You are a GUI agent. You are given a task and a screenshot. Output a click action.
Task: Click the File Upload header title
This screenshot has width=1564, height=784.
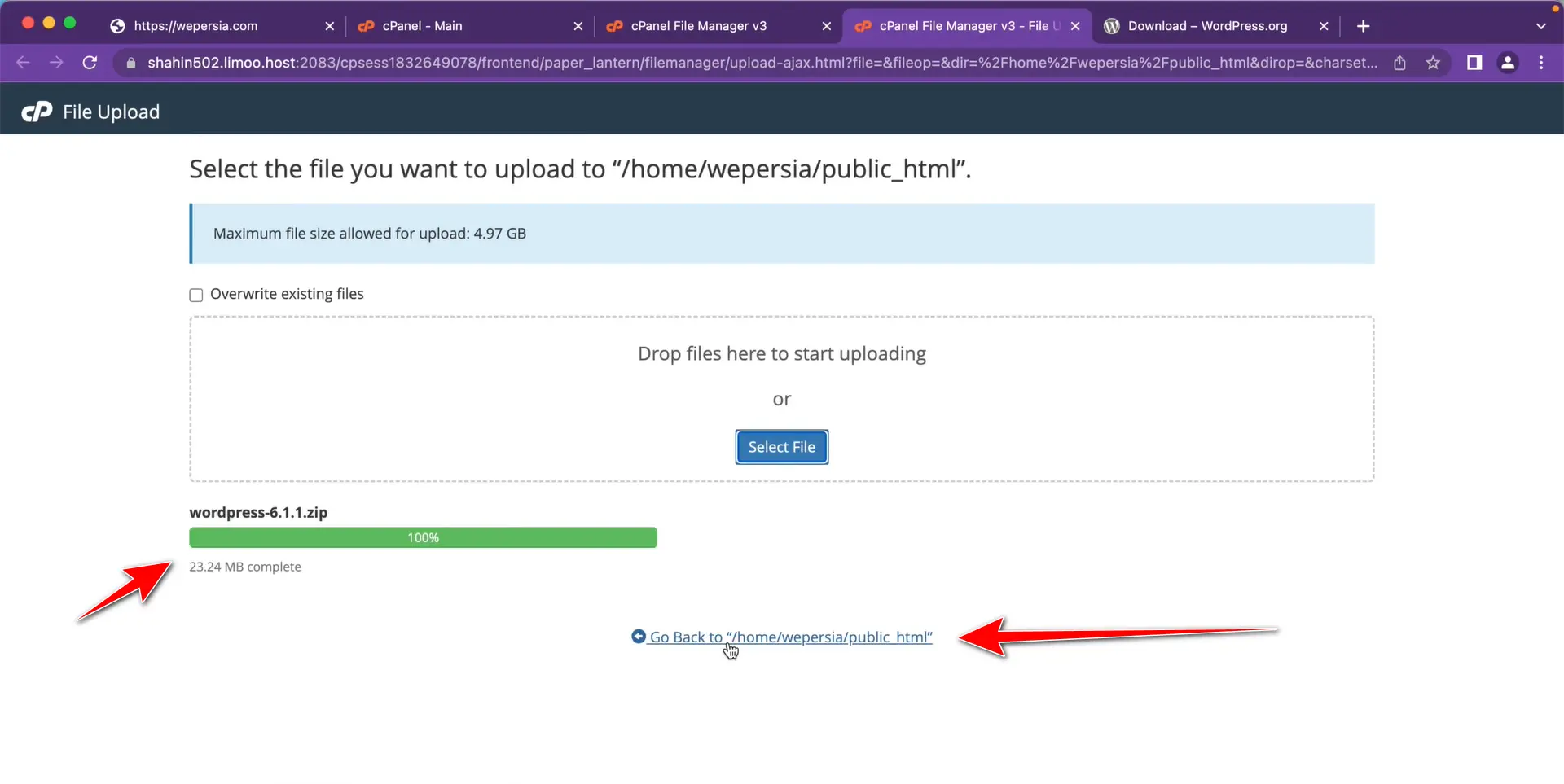[111, 112]
